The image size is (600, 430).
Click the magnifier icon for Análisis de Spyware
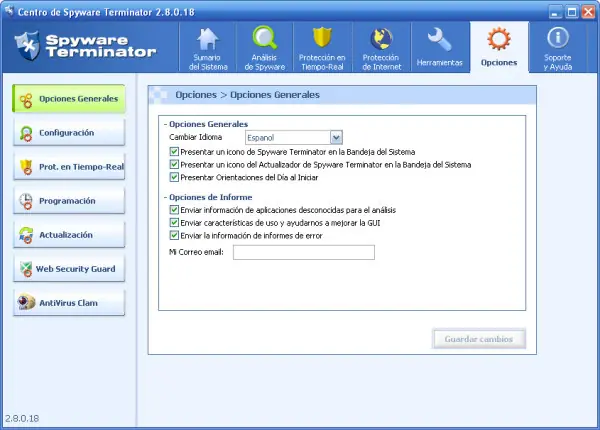point(264,37)
